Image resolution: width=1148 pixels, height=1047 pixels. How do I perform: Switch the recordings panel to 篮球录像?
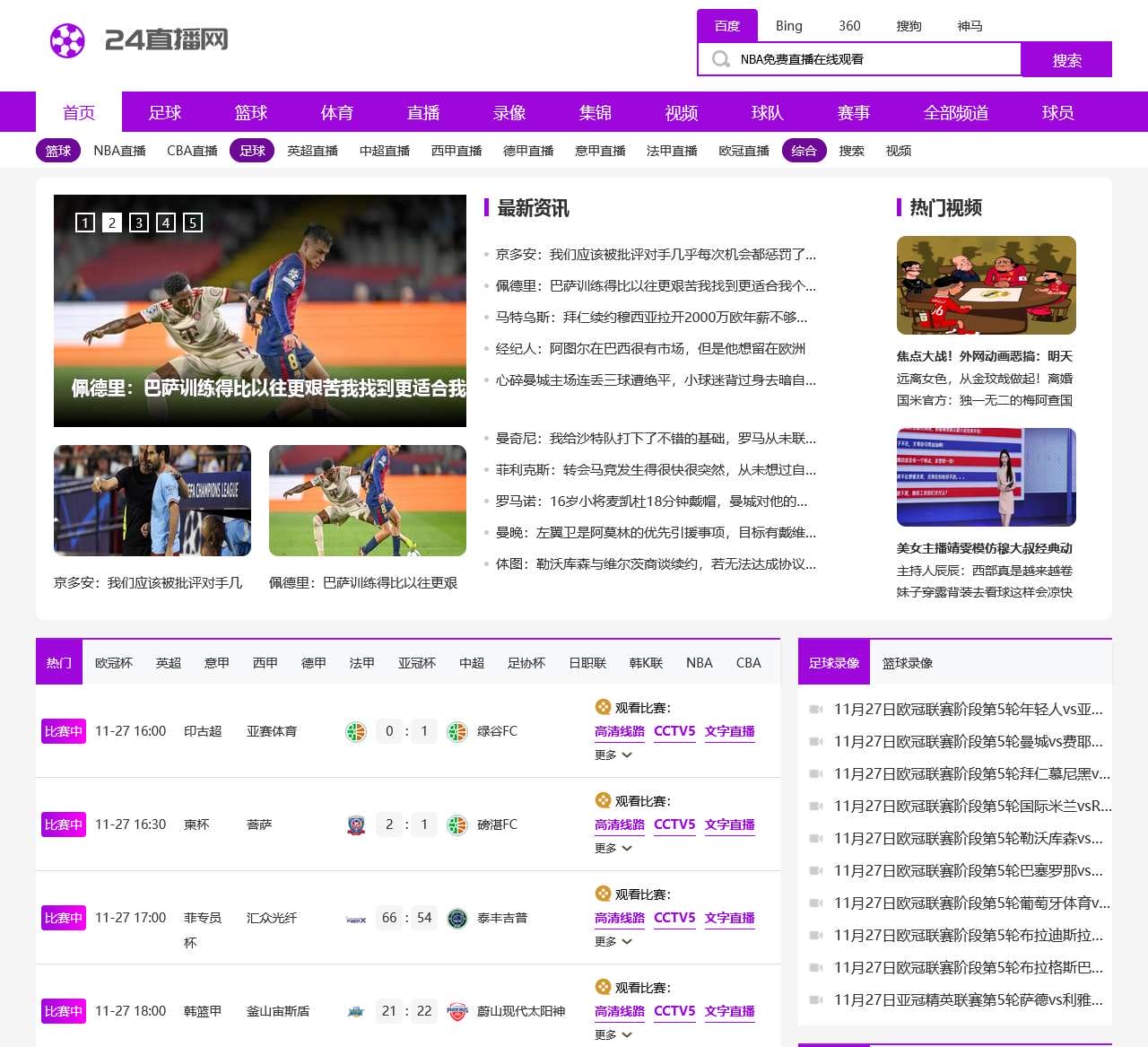pos(909,662)
